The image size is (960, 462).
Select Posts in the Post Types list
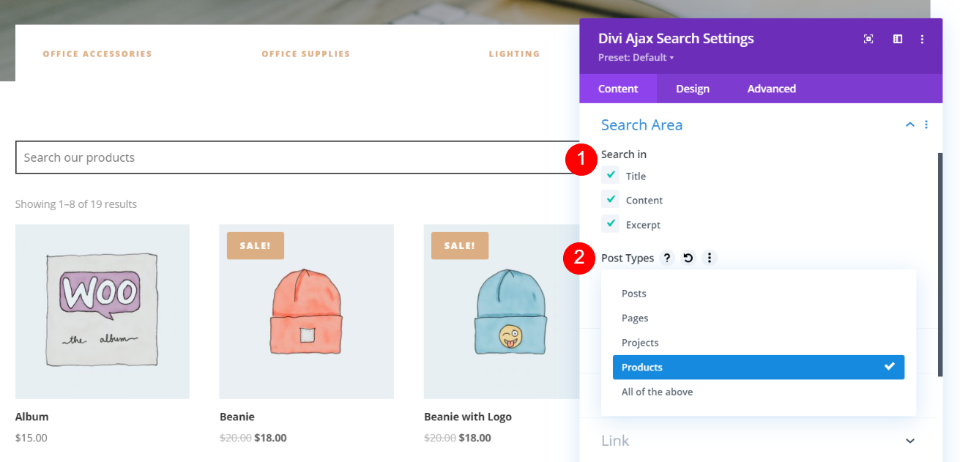coord(634,293)
